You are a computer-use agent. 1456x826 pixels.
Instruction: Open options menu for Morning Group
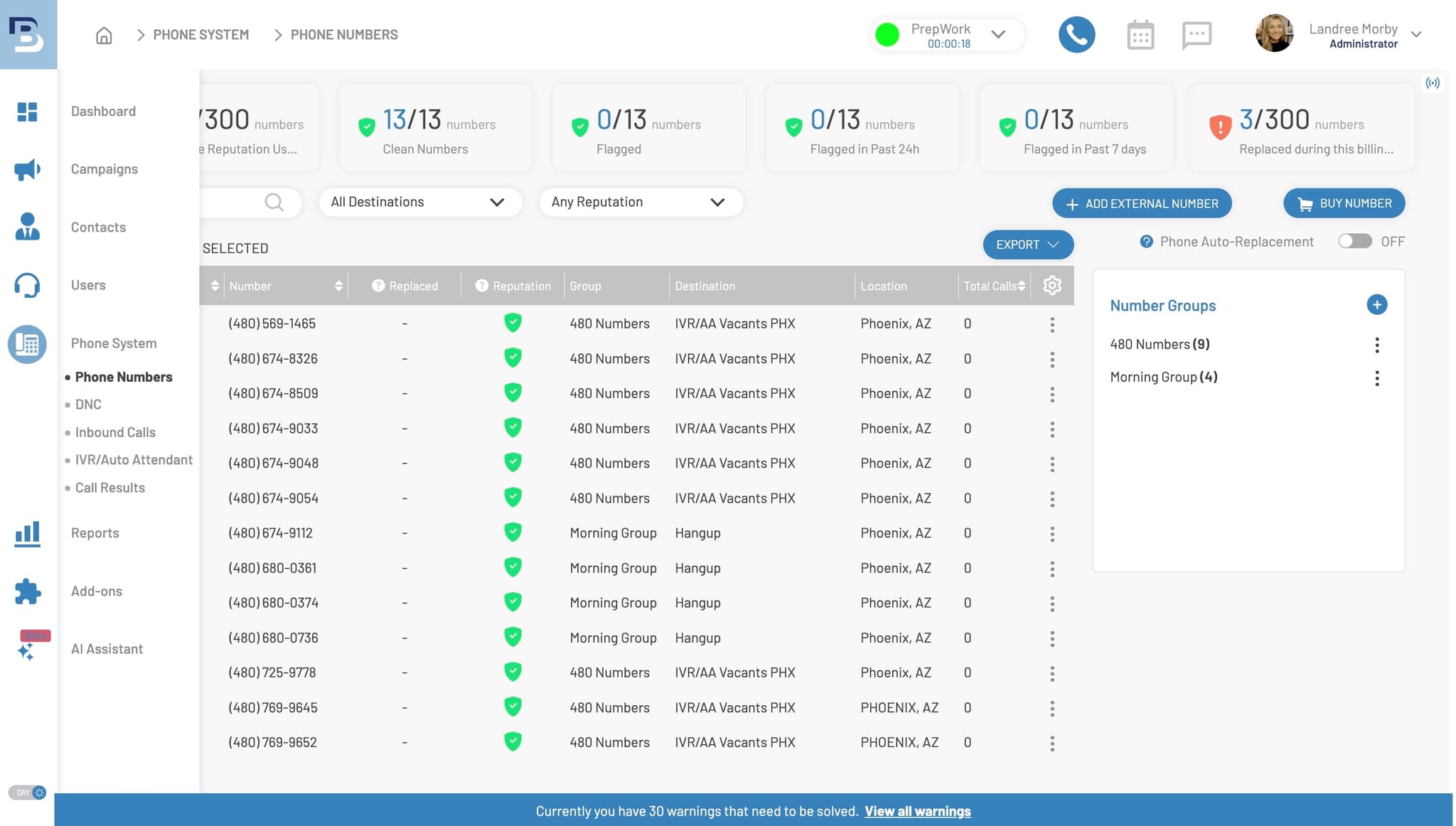pos(1376,377)
